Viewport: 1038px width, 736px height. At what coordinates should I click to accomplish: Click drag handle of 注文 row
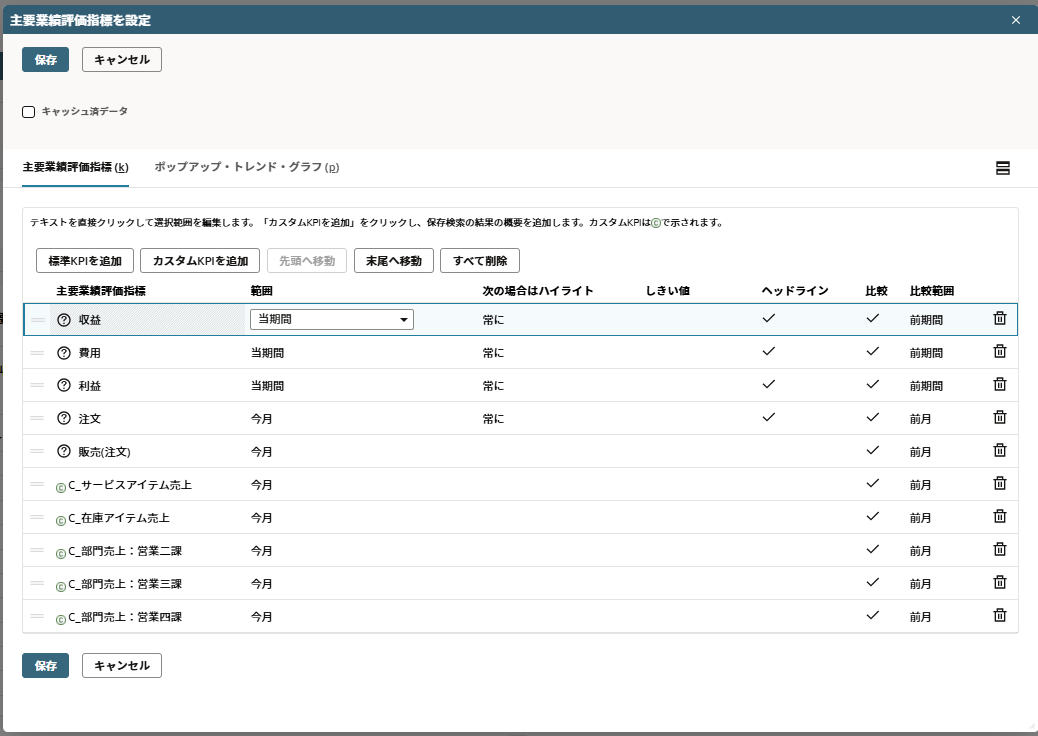pyautogui.click(x=38, y=418)
